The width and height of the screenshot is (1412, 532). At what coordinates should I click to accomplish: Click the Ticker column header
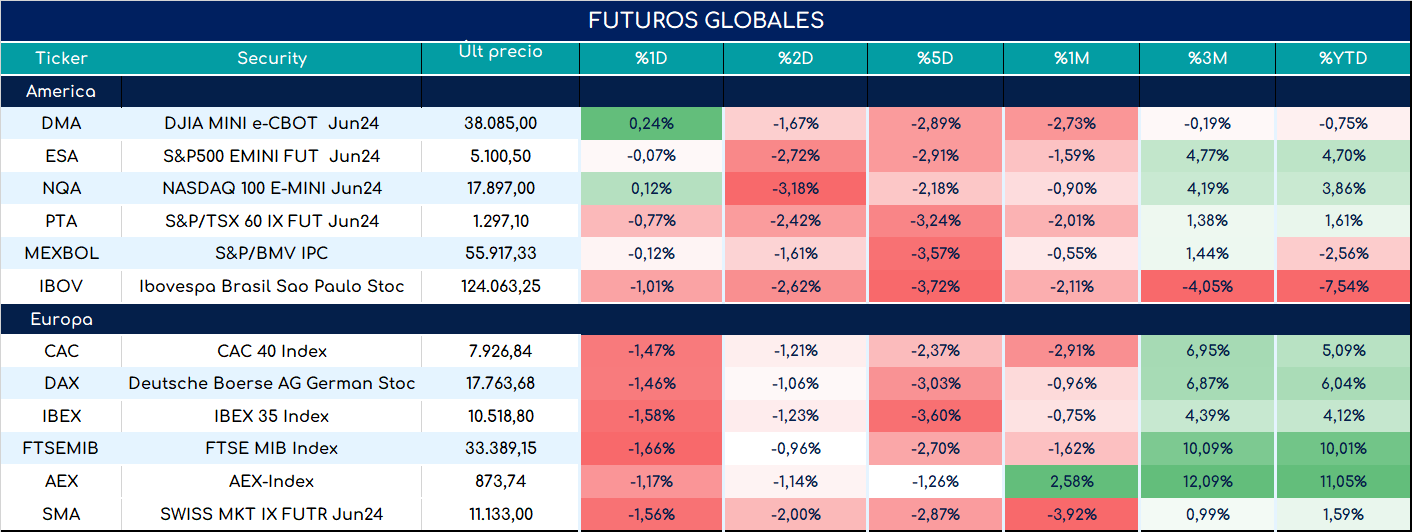click(61, 58)
